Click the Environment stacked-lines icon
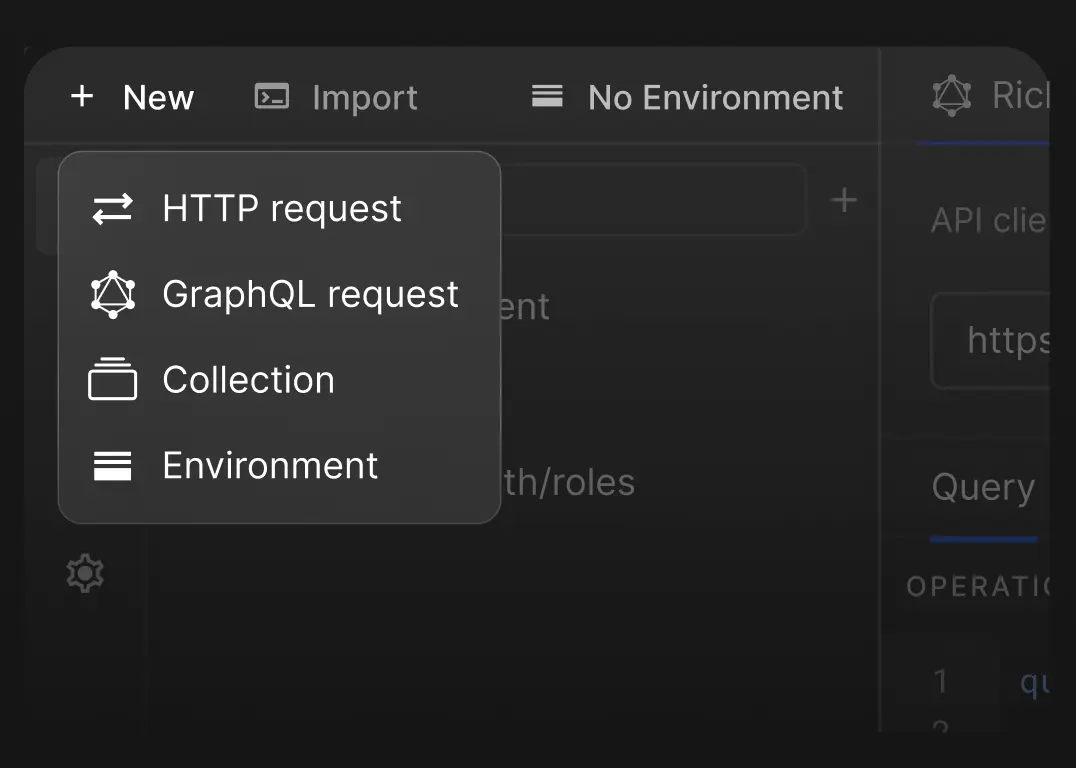The height and width of the screenshot is (768, 1076). coord(112,465)
